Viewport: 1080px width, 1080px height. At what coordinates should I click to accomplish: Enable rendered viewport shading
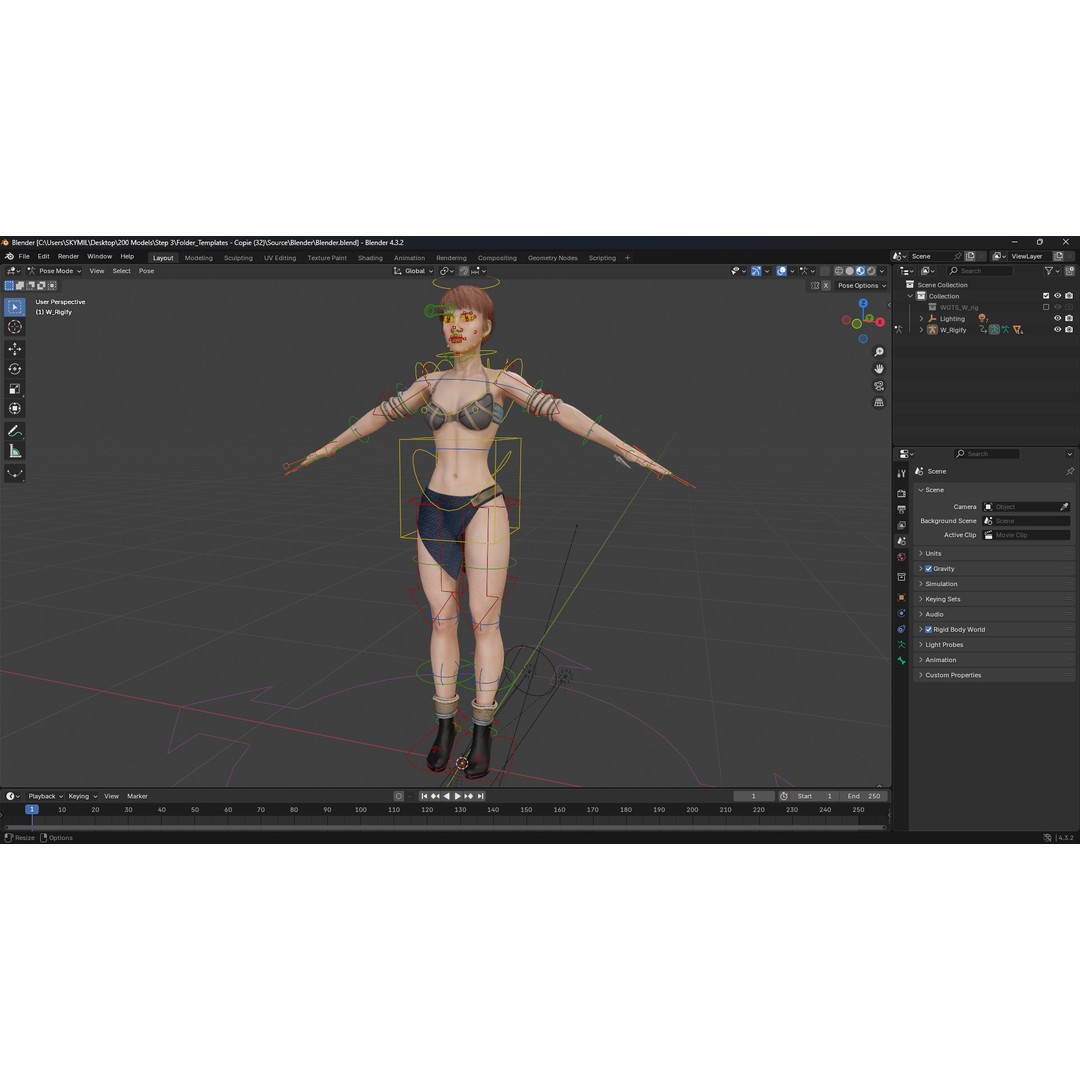point(871,271)
